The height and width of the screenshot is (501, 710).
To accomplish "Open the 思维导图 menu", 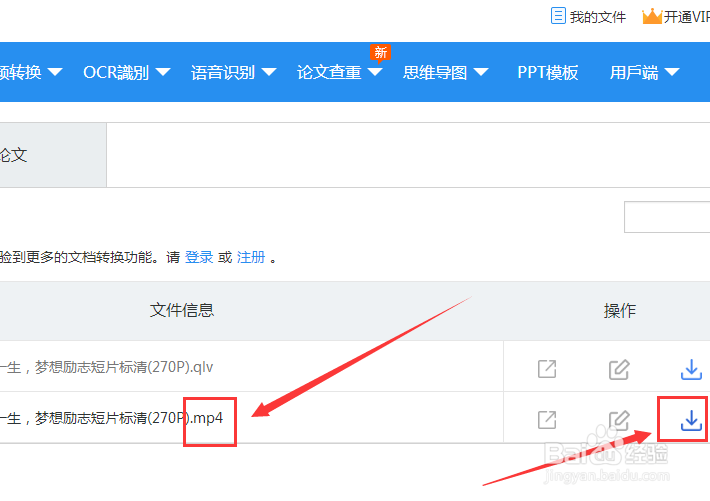I will [435, 72].
